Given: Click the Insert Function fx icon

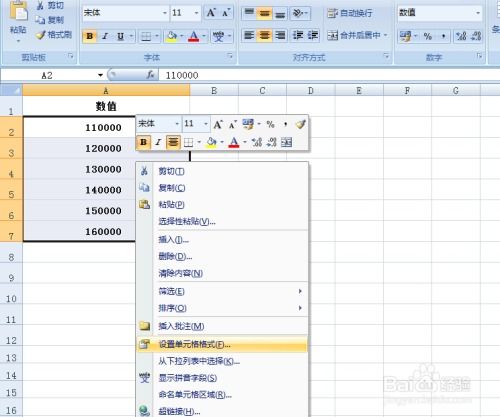Looking at the screenshot, I should coord(151,75).
